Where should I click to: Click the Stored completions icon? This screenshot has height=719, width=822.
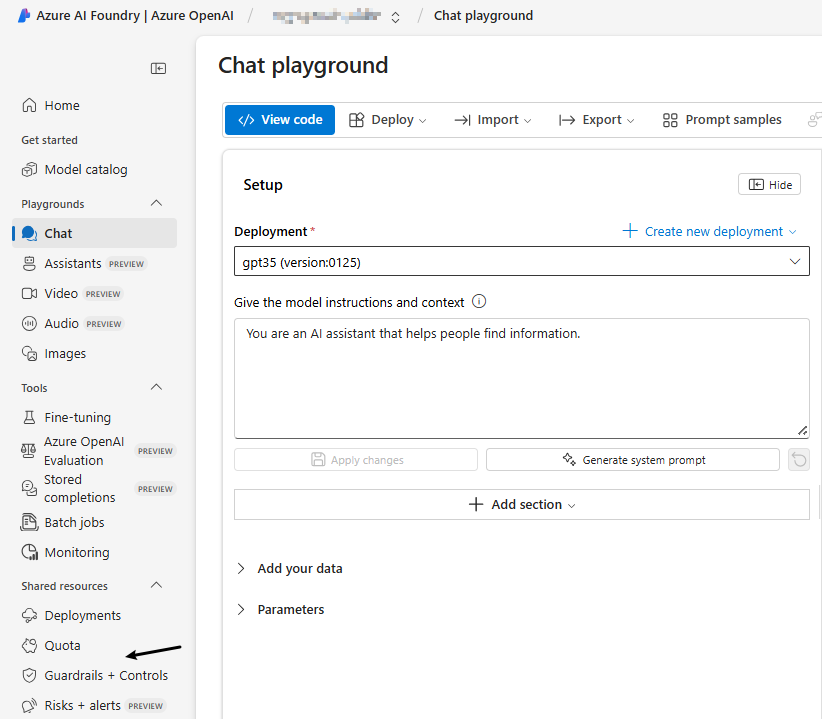(29, 488)
